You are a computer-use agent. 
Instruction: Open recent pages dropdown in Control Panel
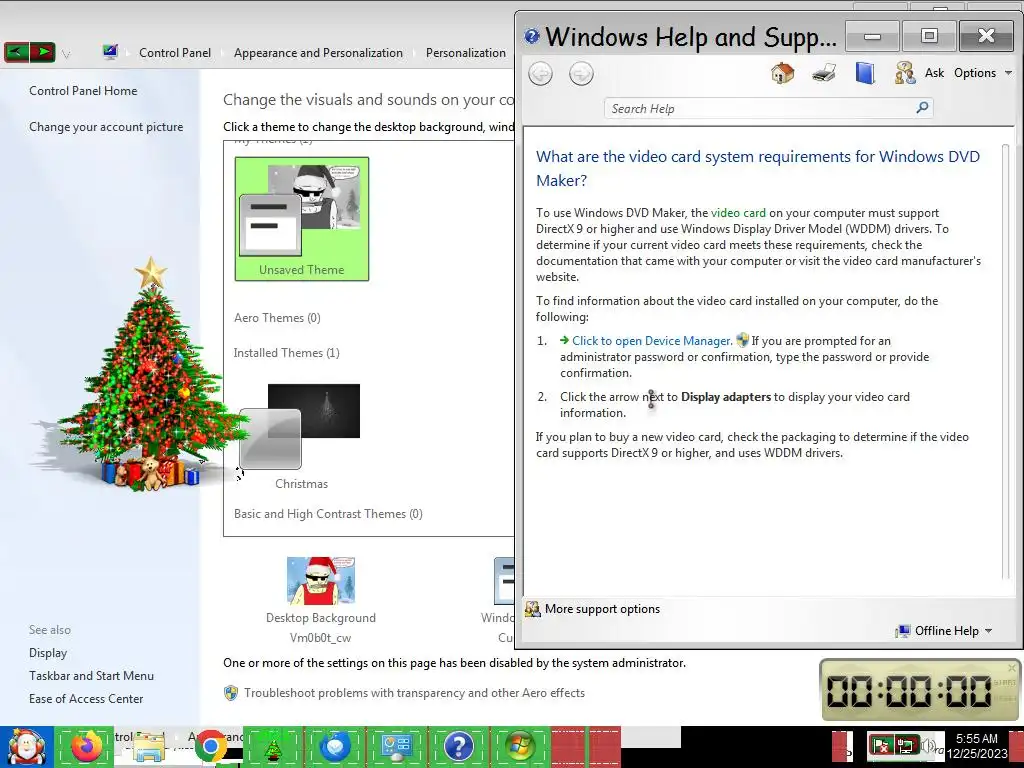(66, 54)
